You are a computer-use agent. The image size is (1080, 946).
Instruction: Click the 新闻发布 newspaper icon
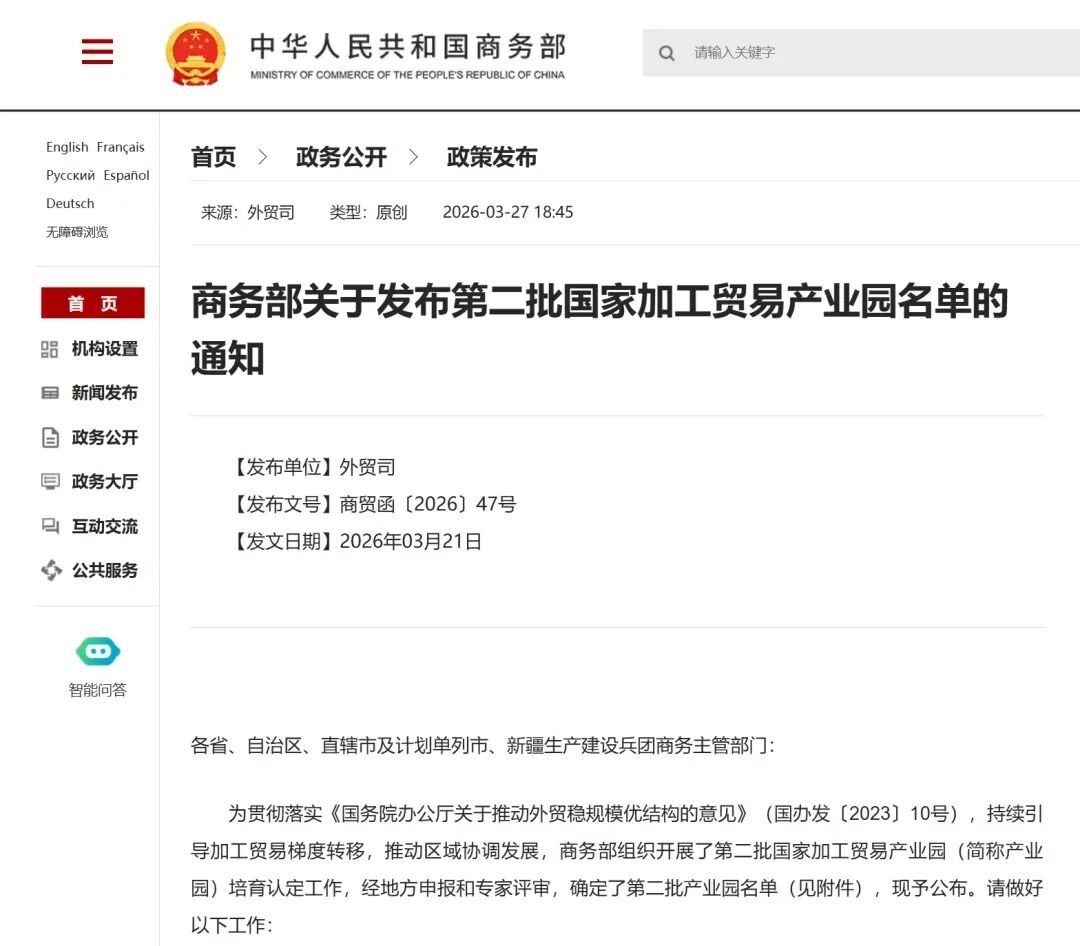[x=50, y=393]
